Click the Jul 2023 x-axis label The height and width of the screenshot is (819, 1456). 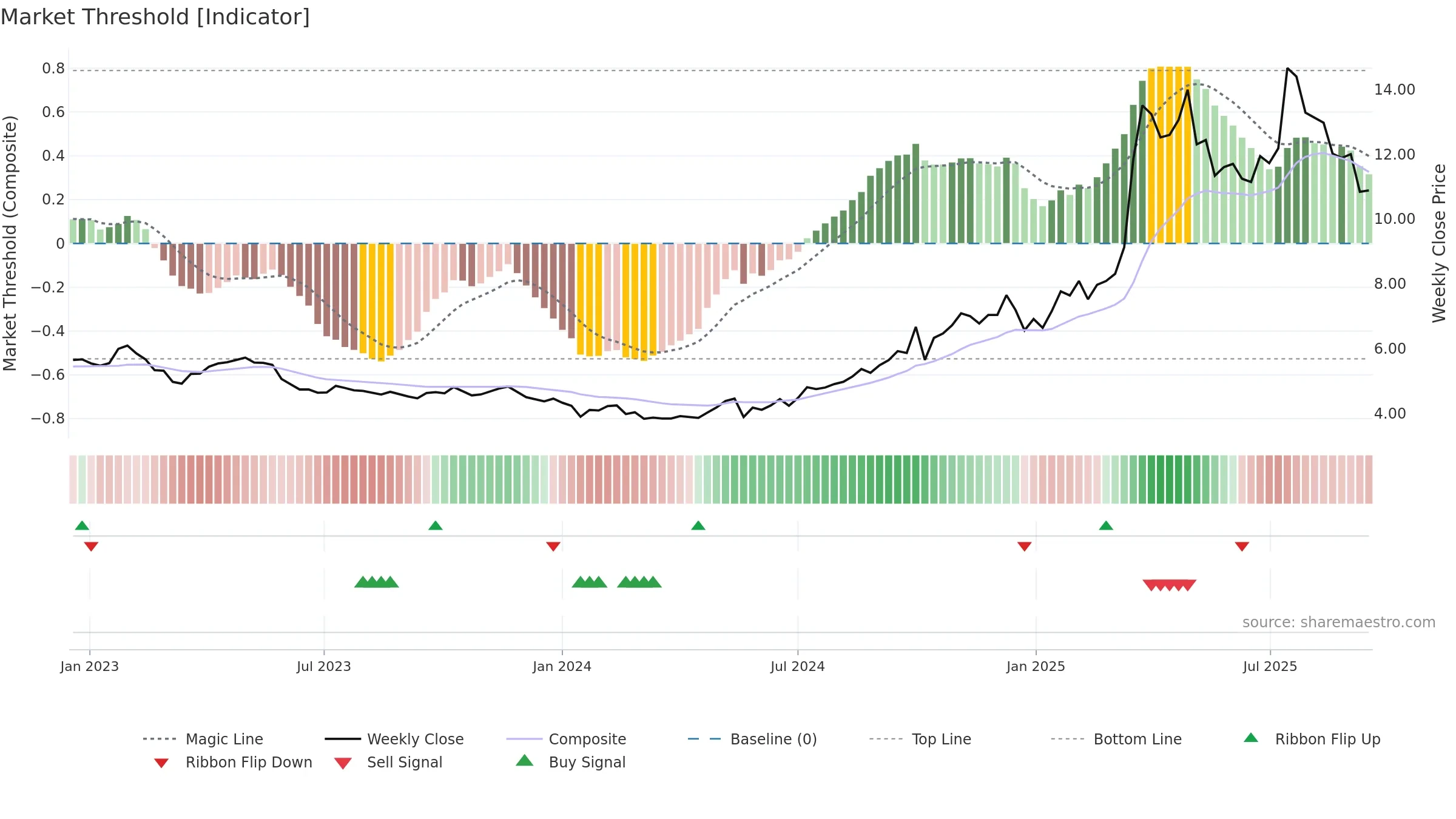324,666
